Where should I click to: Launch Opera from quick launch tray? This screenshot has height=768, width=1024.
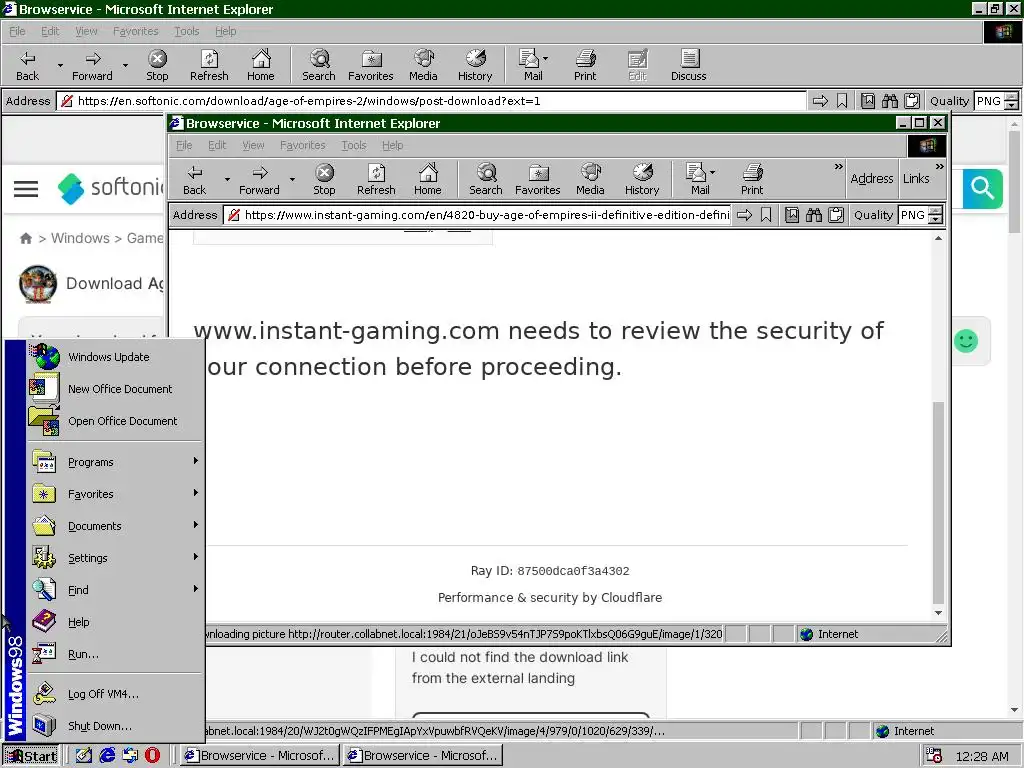pos(152,756)
